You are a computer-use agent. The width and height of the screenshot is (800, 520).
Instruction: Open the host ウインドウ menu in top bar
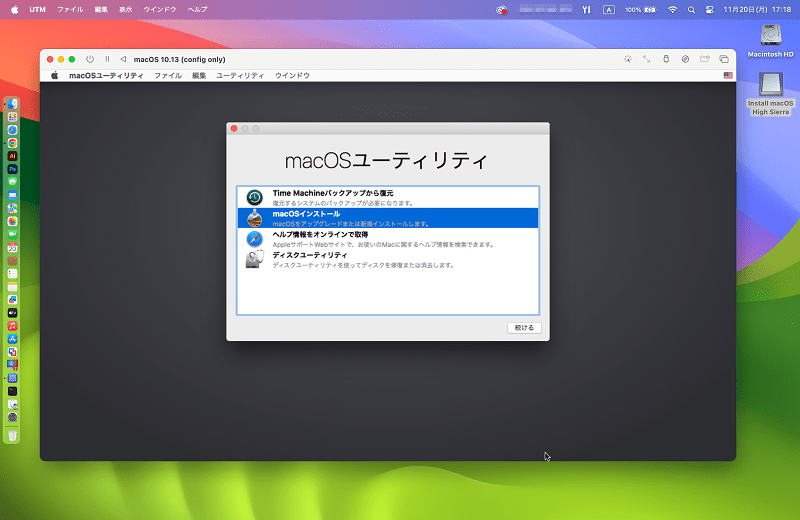160,9
